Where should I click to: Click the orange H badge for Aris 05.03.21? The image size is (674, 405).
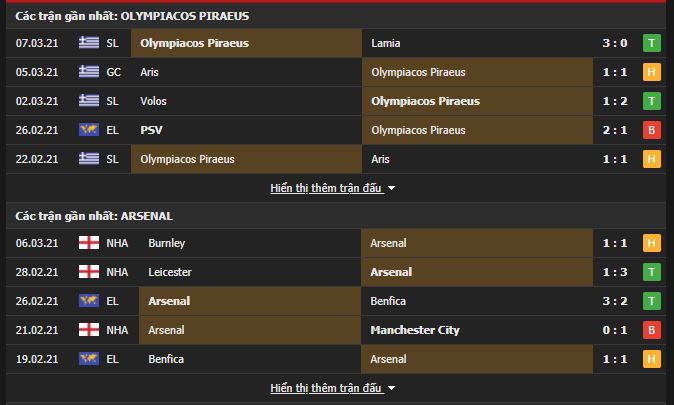point(652,72)
